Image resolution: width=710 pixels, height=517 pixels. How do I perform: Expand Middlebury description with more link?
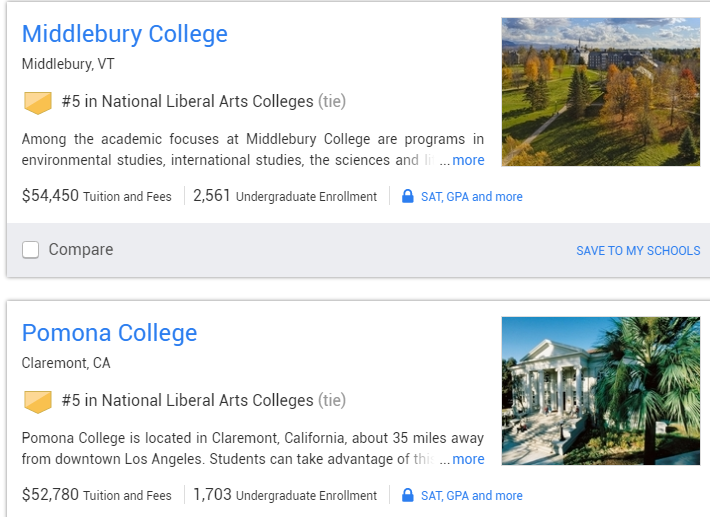467,160
